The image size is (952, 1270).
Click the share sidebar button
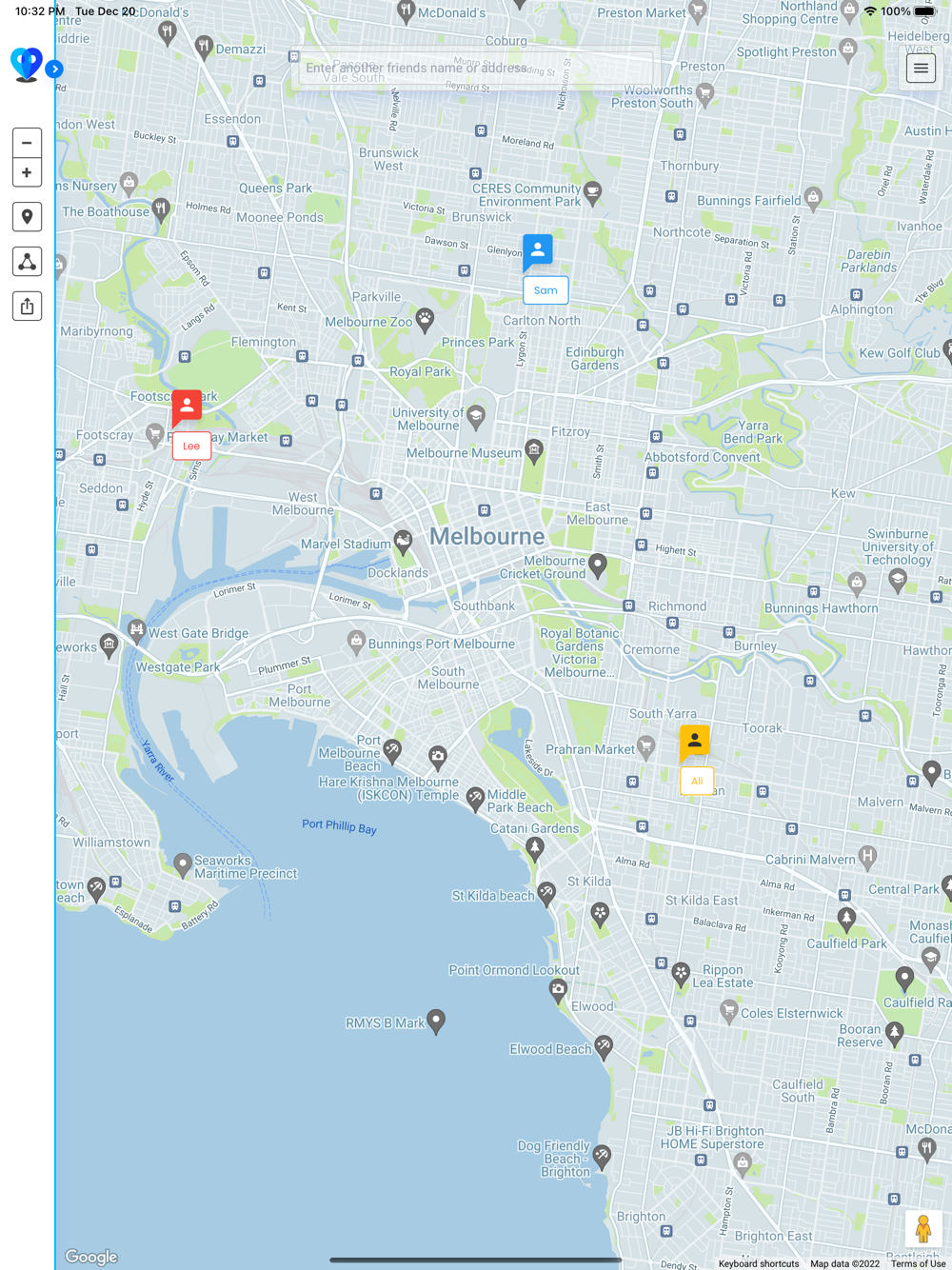pos(27,307)
